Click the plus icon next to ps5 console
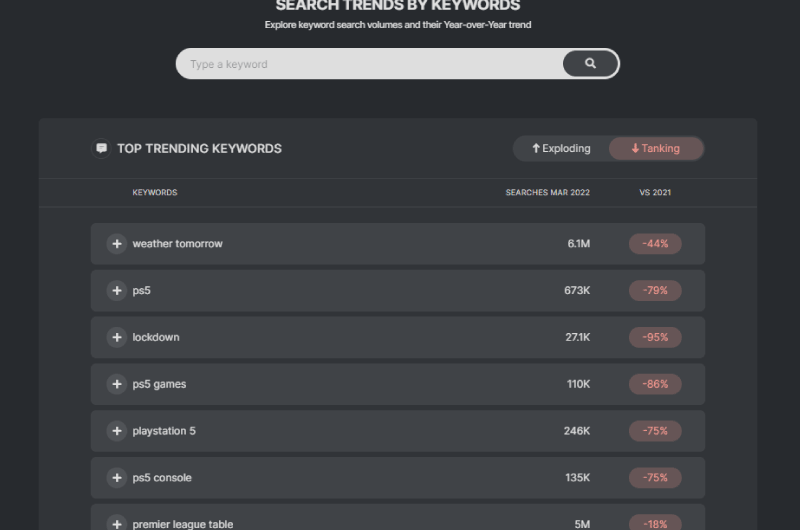 (x=117, y=478)
